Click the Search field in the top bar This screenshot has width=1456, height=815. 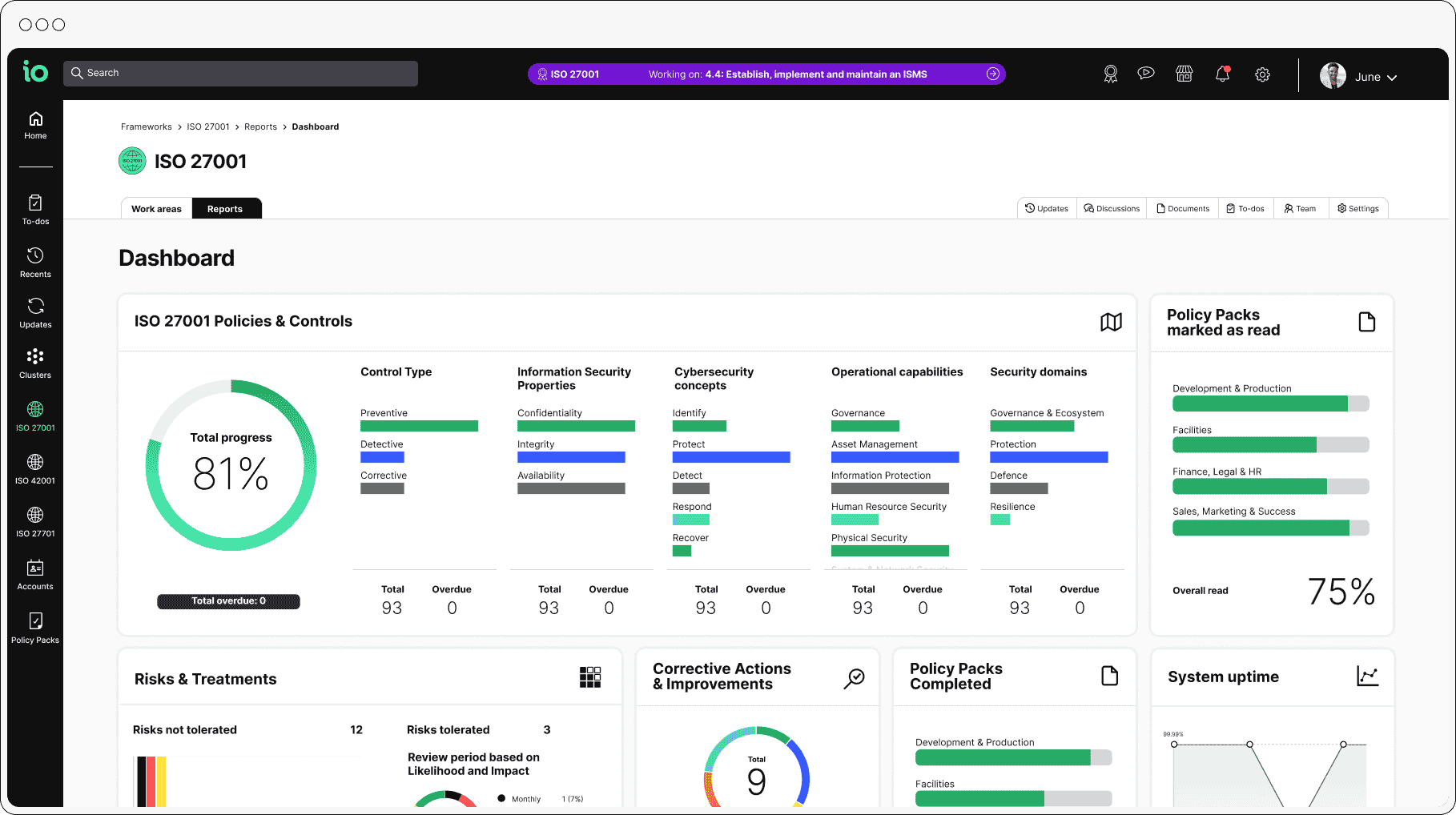(240, 73)
